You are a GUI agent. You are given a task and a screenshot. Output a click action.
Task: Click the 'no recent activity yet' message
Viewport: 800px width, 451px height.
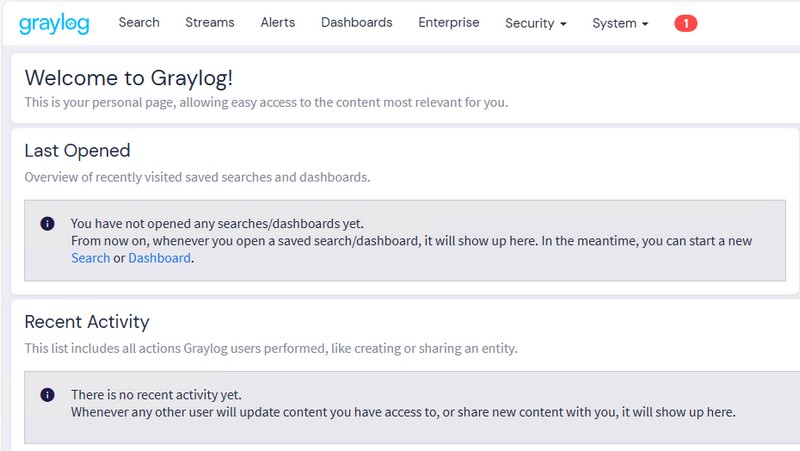point(156,395)
